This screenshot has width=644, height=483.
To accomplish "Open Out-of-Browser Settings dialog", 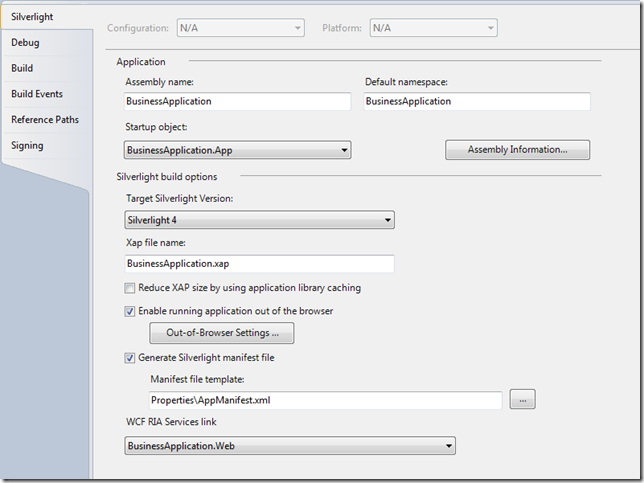I will [x=221, y=333].
